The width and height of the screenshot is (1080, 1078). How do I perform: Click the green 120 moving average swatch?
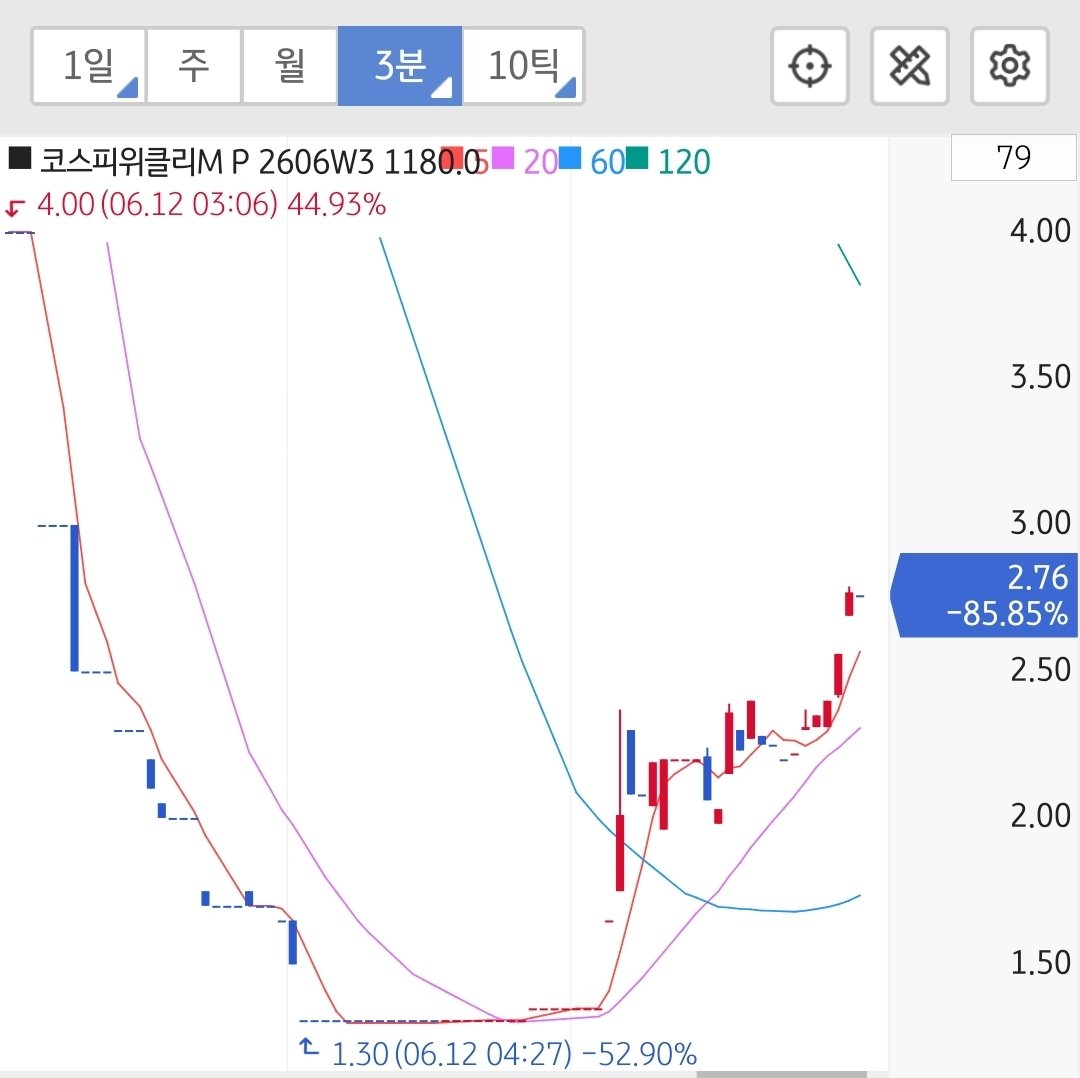click(x=637, y=158)
